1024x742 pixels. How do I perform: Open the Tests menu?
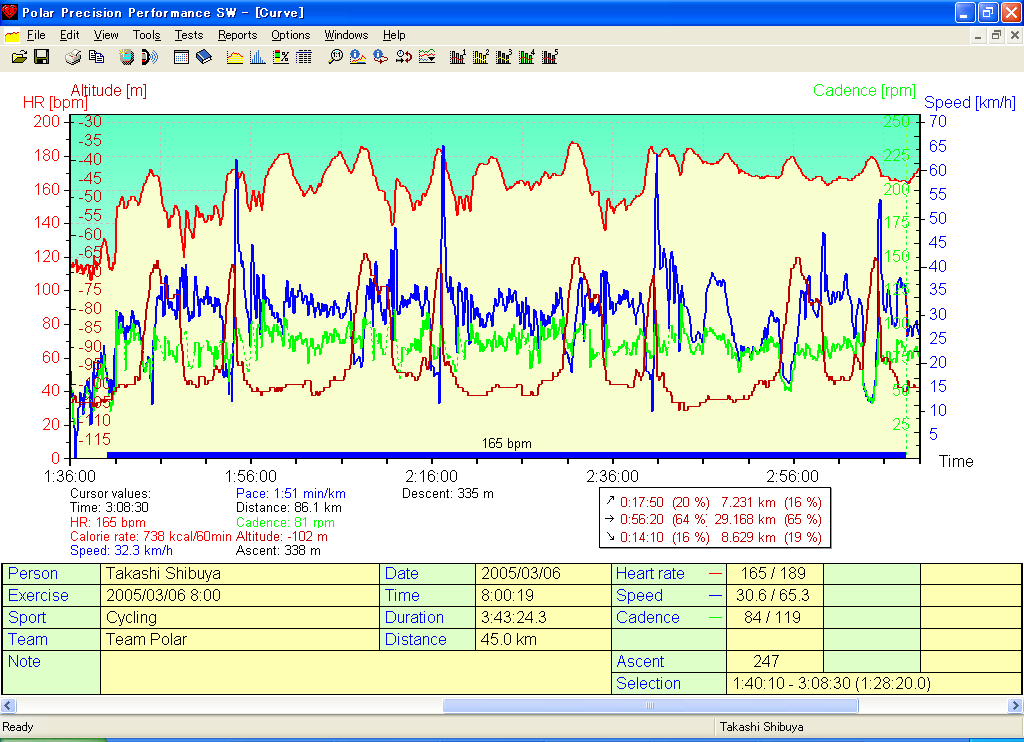(188, 35)
